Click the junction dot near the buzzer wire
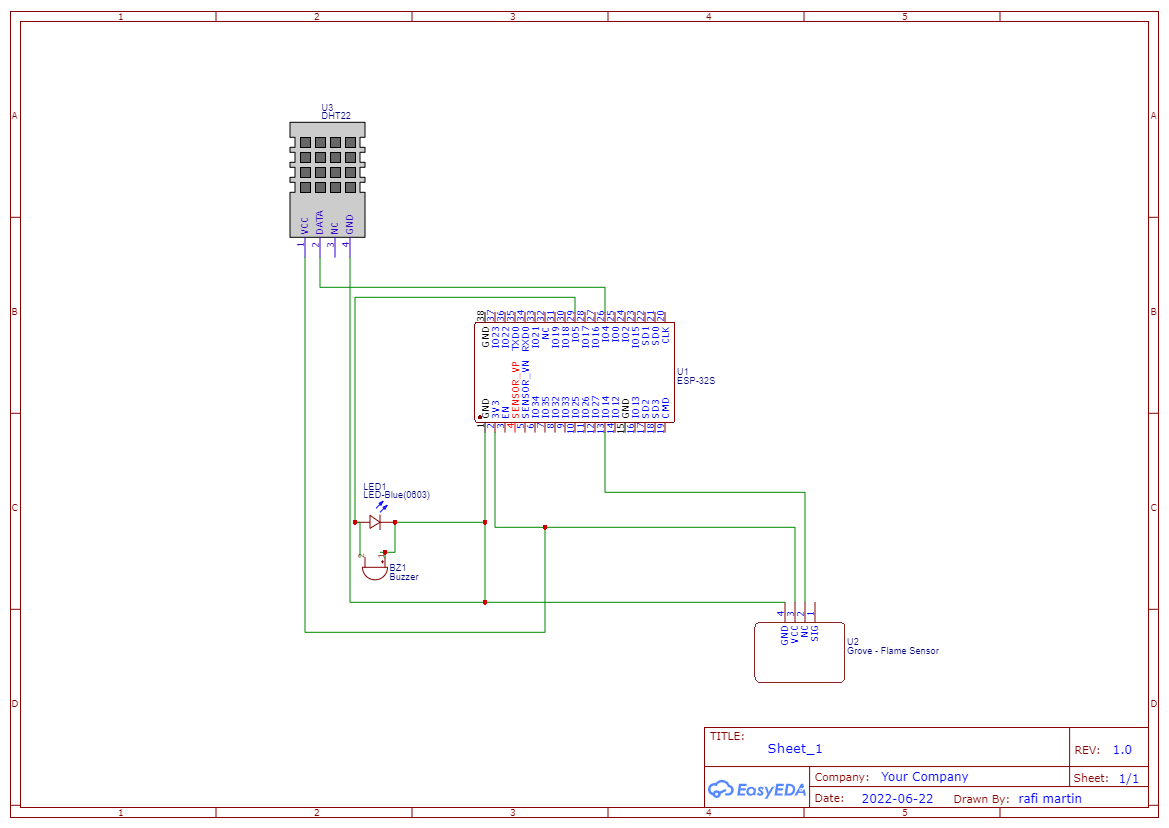The width and height of the screenshot is (1169, 828). coord(385,551)
